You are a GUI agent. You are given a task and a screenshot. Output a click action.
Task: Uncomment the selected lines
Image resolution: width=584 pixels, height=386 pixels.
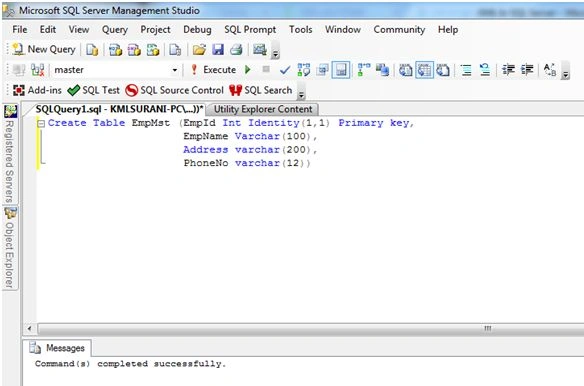485,70
